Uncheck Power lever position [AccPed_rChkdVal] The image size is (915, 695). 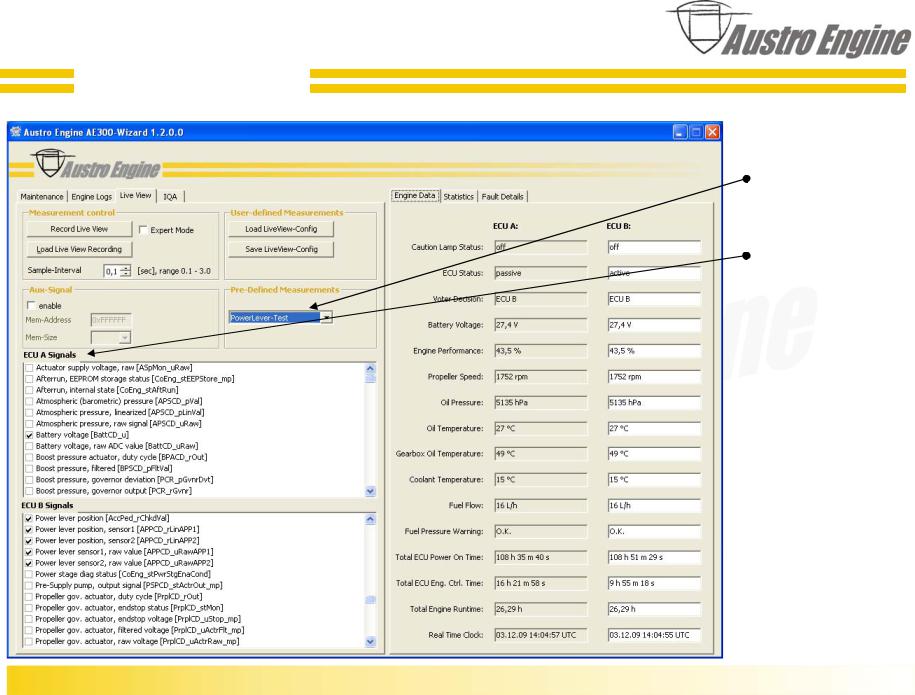pyautogui.click(x=29, y=519)
